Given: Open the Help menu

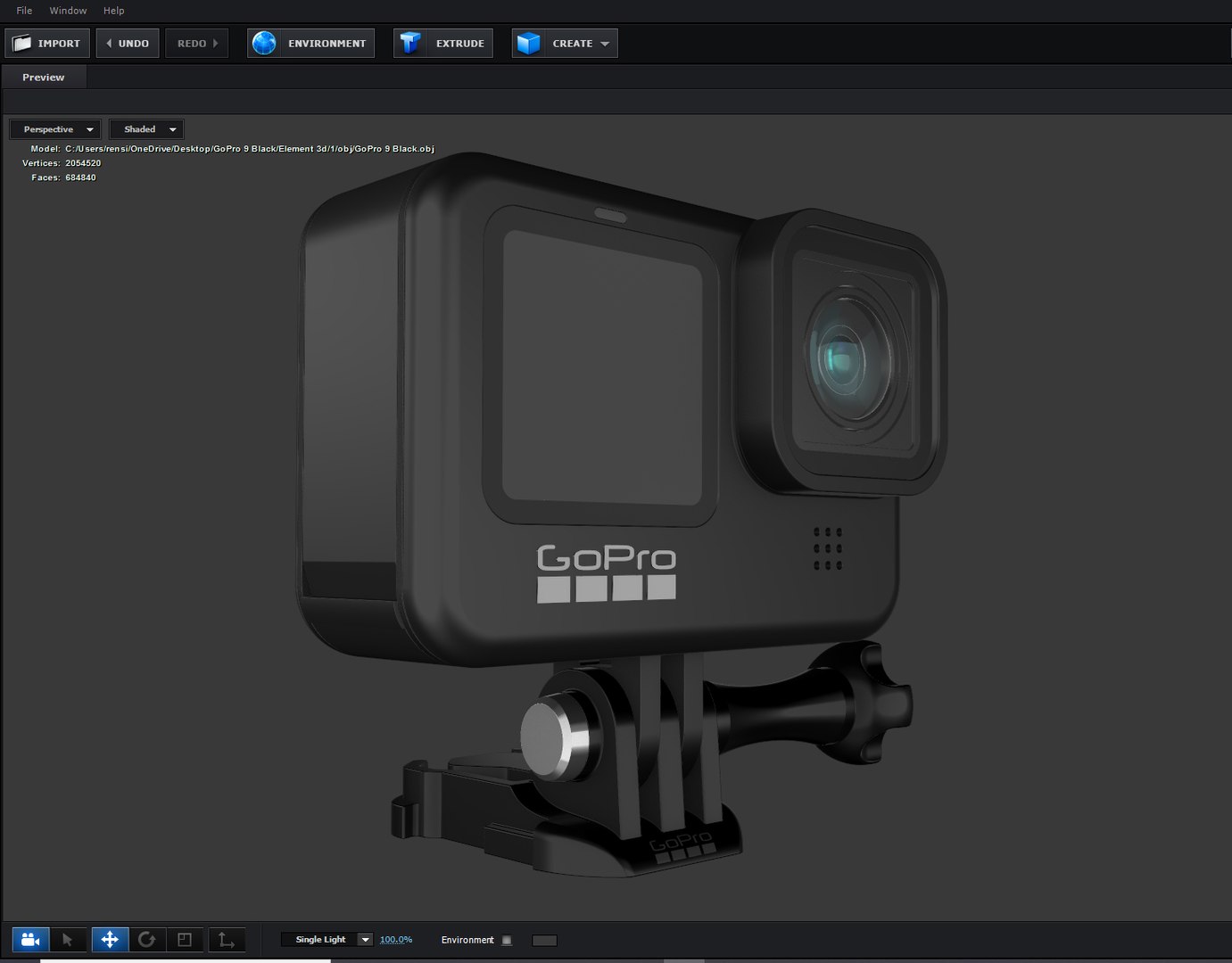Looking at the screenshot, I should pyautogui.click(x=113, y=11).
